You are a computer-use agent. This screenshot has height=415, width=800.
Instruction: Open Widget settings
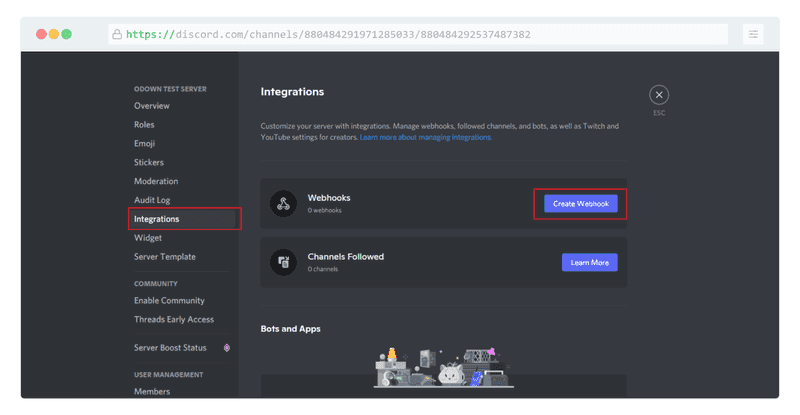(x=148, y=238)
